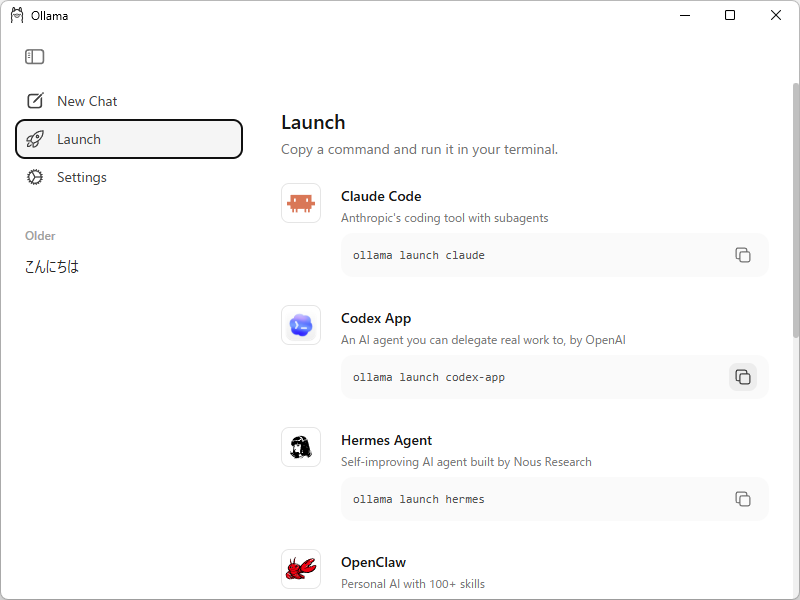The image size is (800, 600).
Task: Click the New Chat compose icon
Action: 35,101
